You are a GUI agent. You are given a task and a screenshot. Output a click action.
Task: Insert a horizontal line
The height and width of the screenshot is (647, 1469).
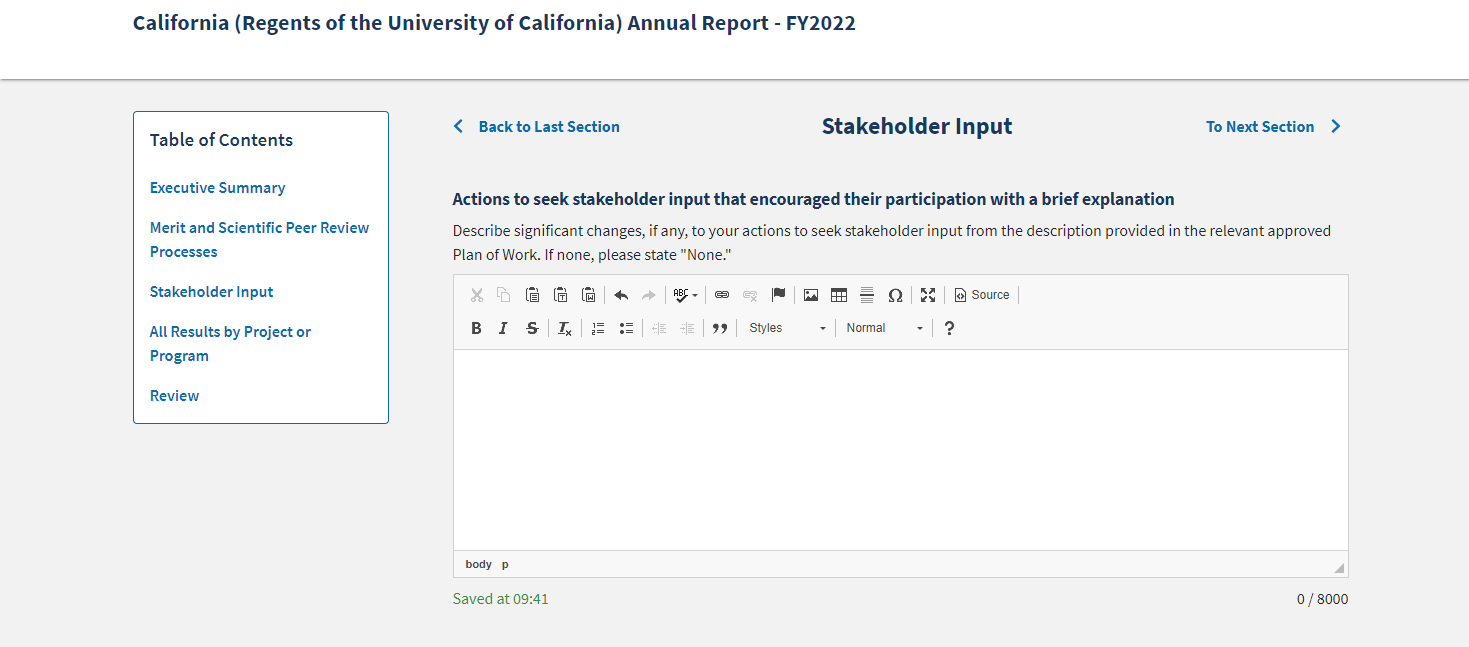point(867,295)
